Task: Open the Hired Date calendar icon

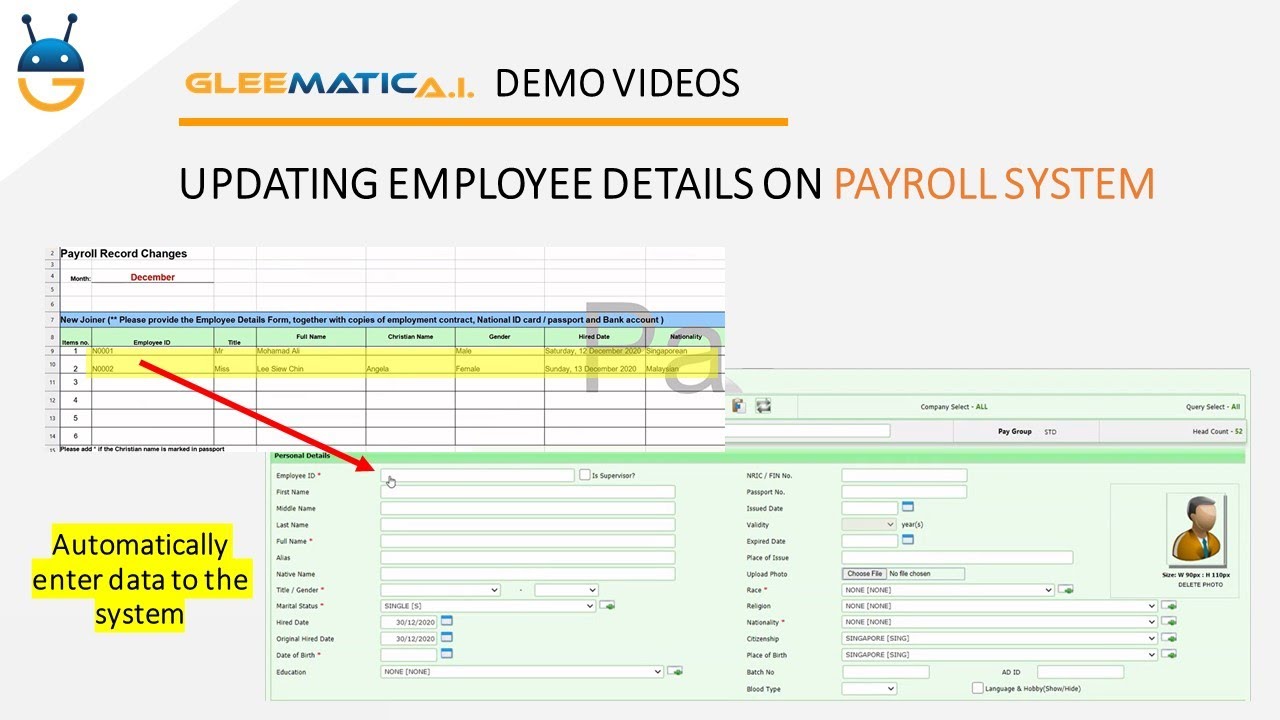Action: pos(447,620)
